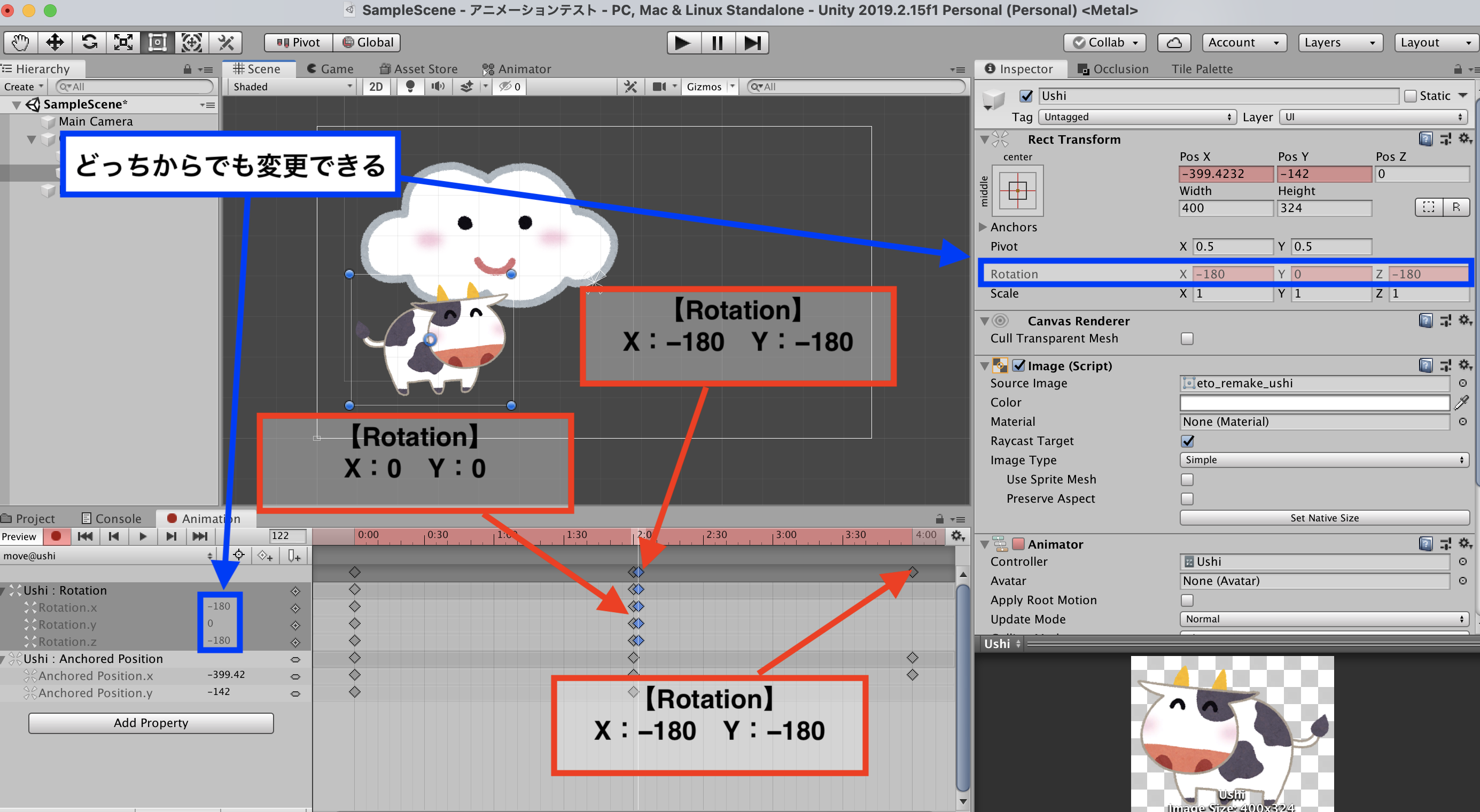Viewport: 1480px width, 812px height.
Task: Click the Add Property button
Action: coord(151,723)
